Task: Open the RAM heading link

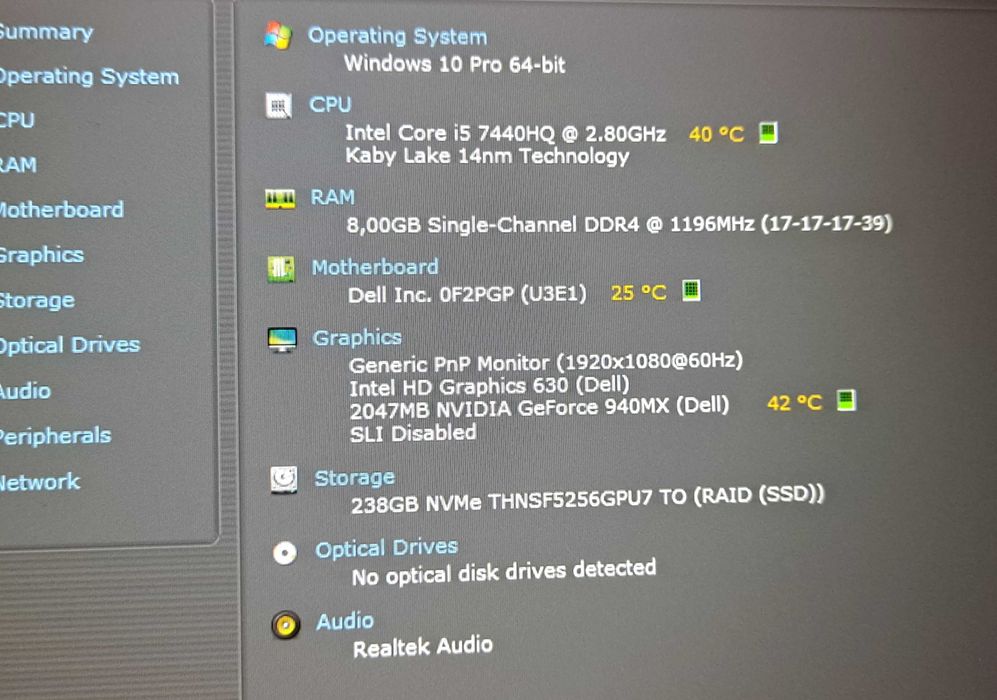Action: (x=333, y=197)
